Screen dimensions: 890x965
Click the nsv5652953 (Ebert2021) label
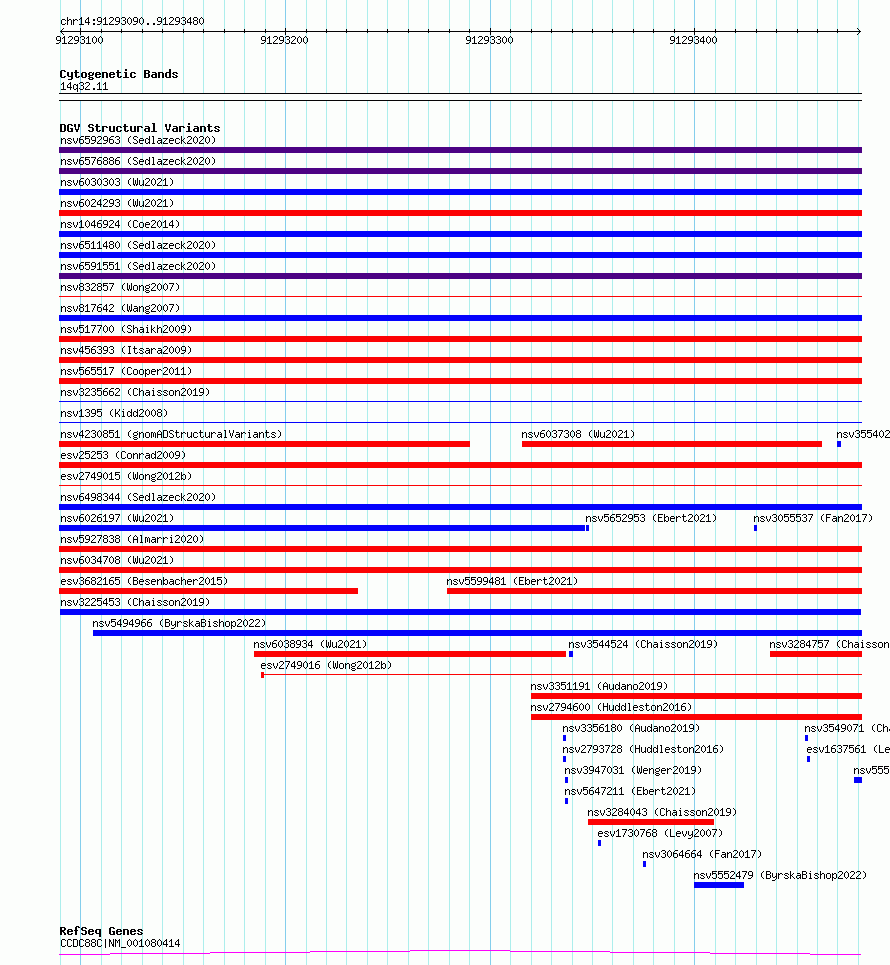651,518
